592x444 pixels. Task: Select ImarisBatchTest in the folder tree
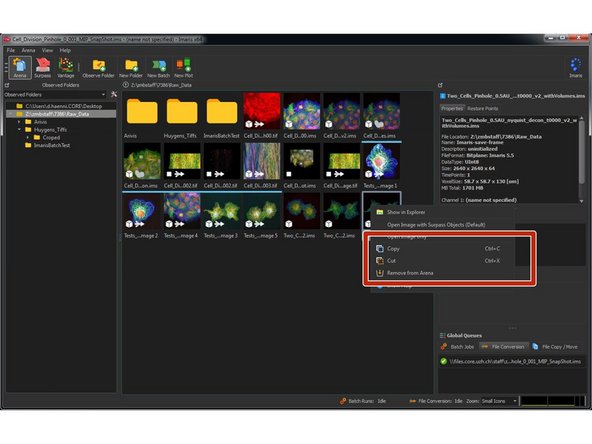(52, 145)
